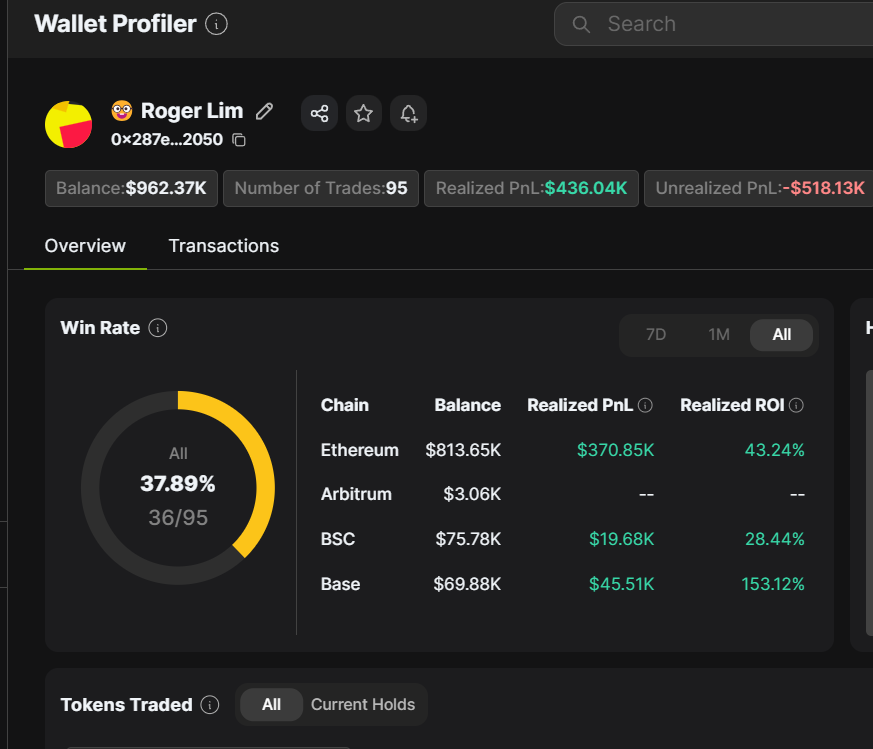Click the owl emoji beside Roger Lim
The image size is (873, 749).
121,110
